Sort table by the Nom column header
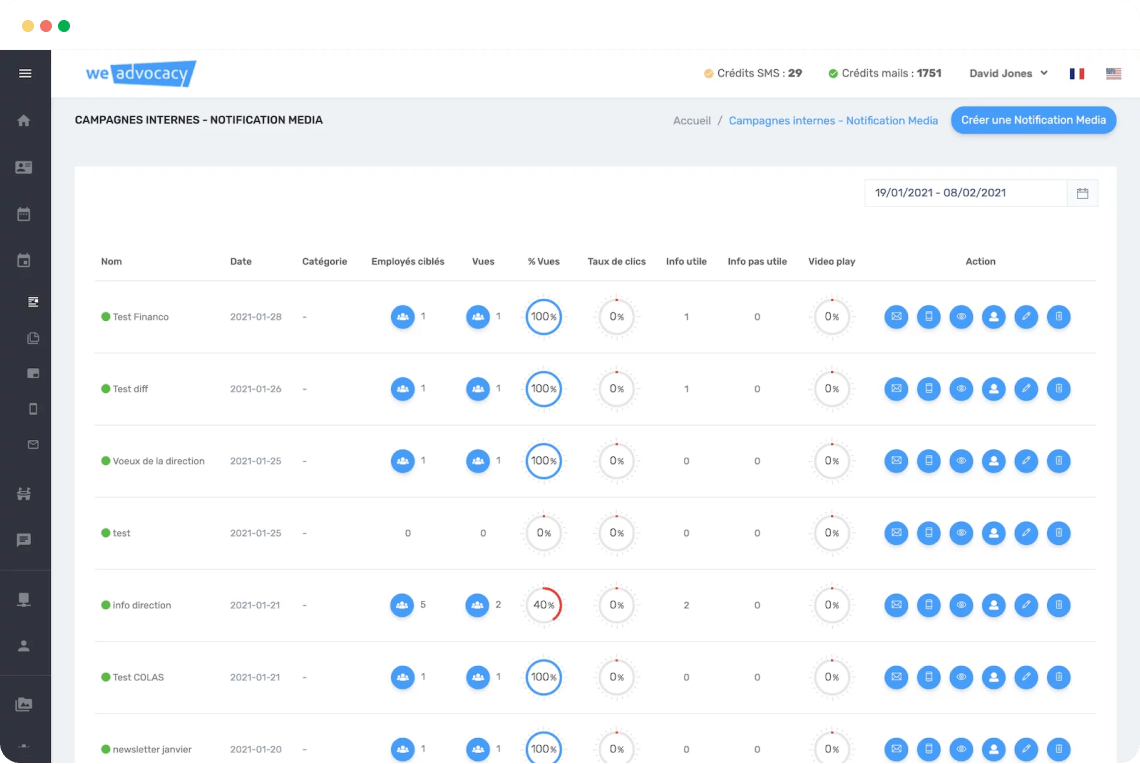Viewport: 1140px width, 764px height. pos(111,262)
